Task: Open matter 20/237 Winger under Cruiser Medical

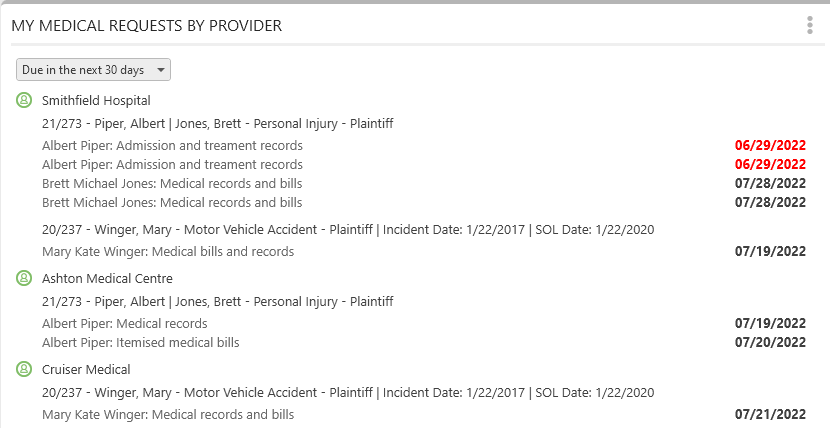Action: pyautogui.click(x=348, y=393)
